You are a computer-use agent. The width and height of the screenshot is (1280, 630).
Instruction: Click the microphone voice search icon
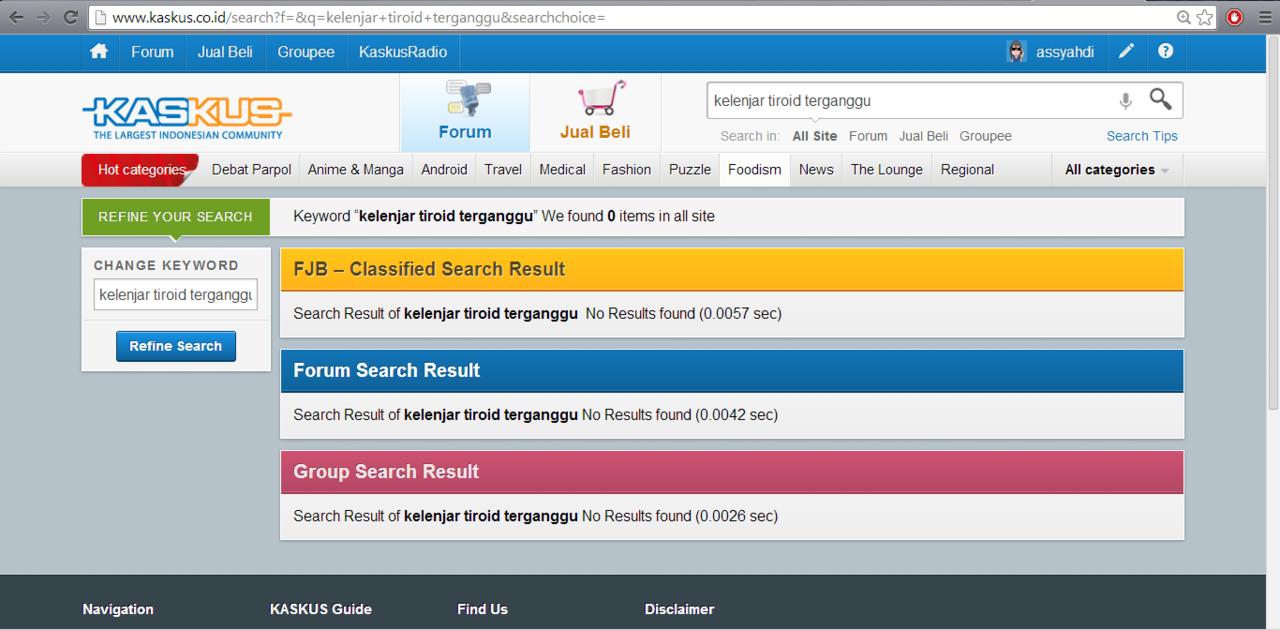click(x=1126, y=101)
